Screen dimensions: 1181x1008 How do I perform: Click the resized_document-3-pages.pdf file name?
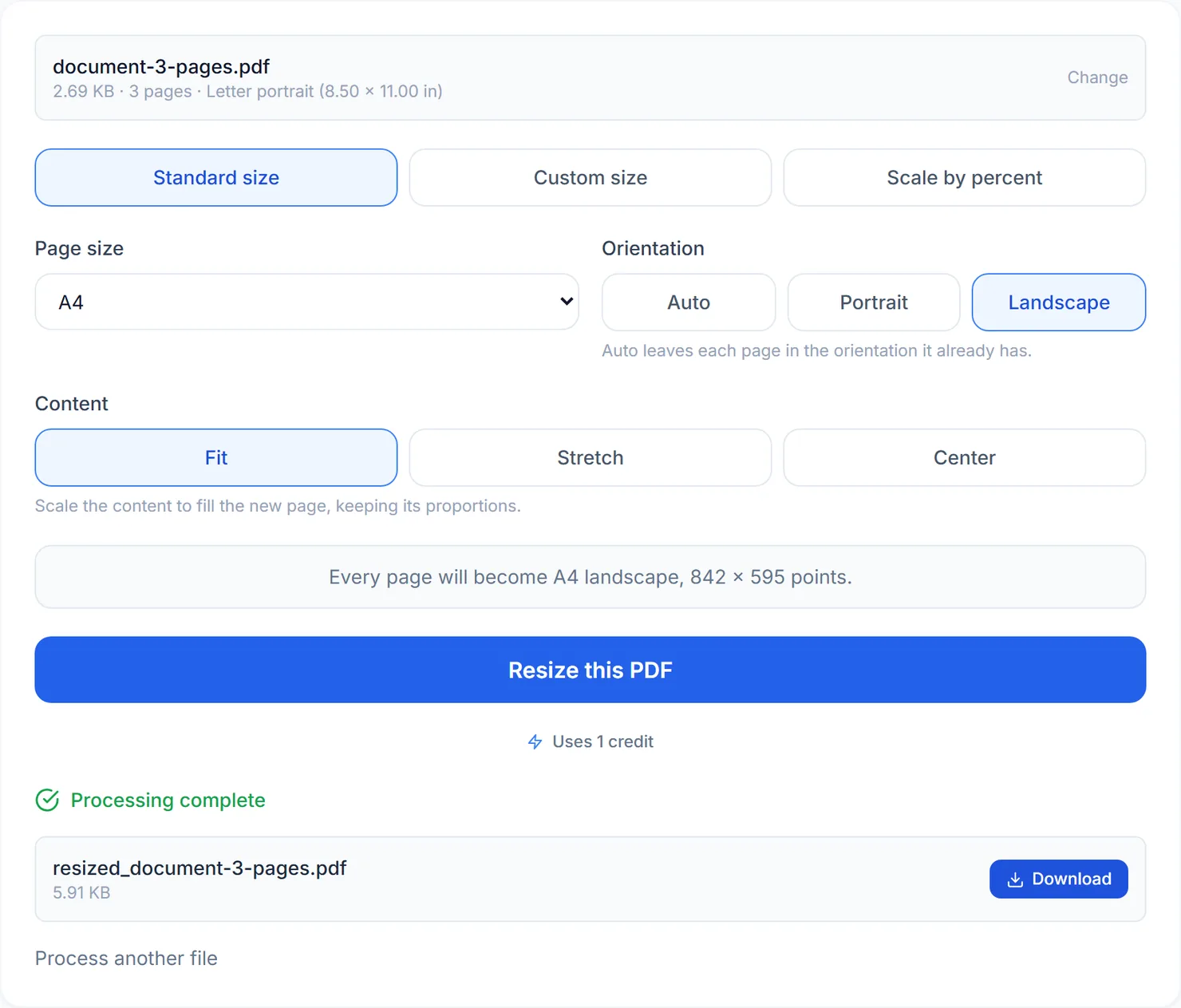[199, 868]
